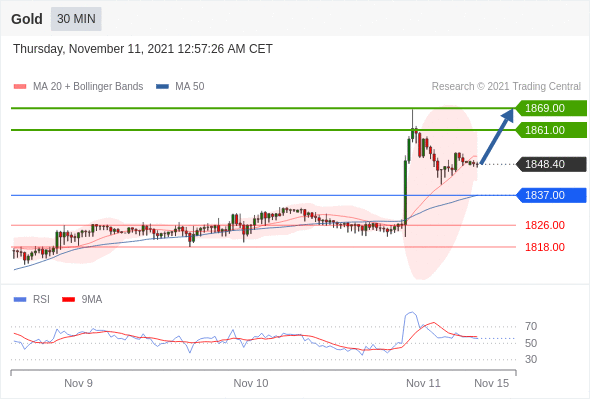Click the Nov 10 date axis label
The width and height of the screenshot is (590, 400).
point(251,383)
